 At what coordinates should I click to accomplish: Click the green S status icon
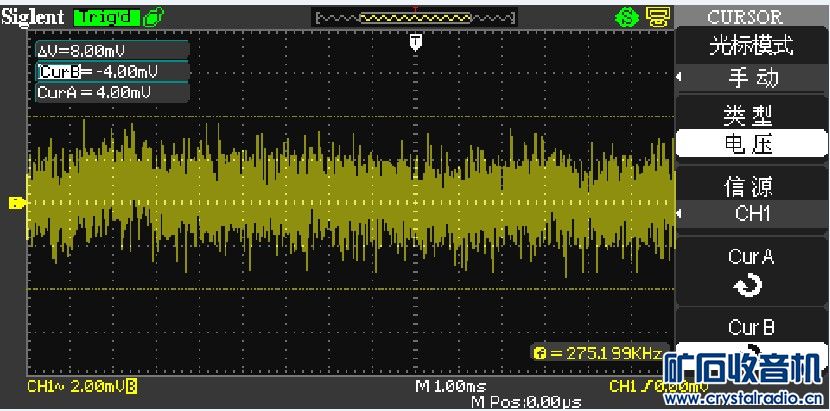click(626, 17)
